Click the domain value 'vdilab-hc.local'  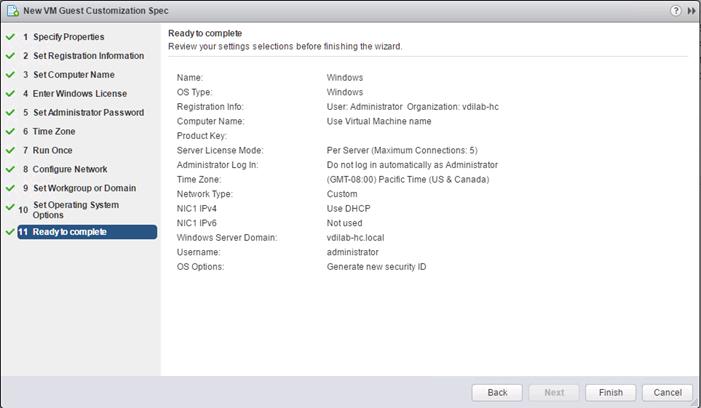(355, 237)
